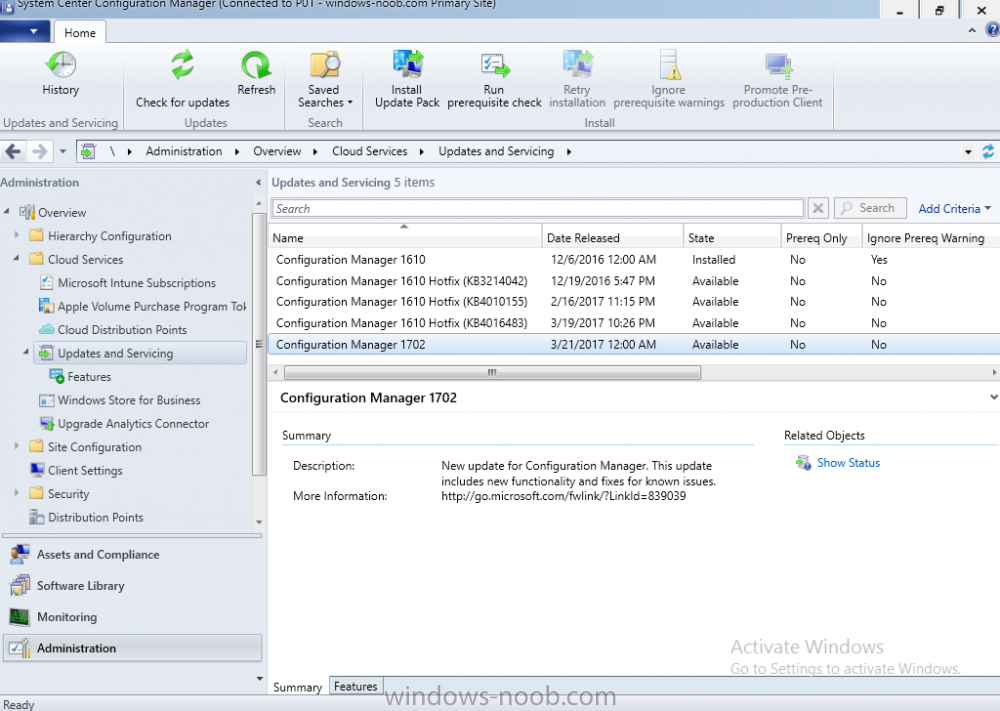Click the horizontal list scrollbar thumb
The width and height of the screenshot is (1000, 711).
click(x=492, y=372)
